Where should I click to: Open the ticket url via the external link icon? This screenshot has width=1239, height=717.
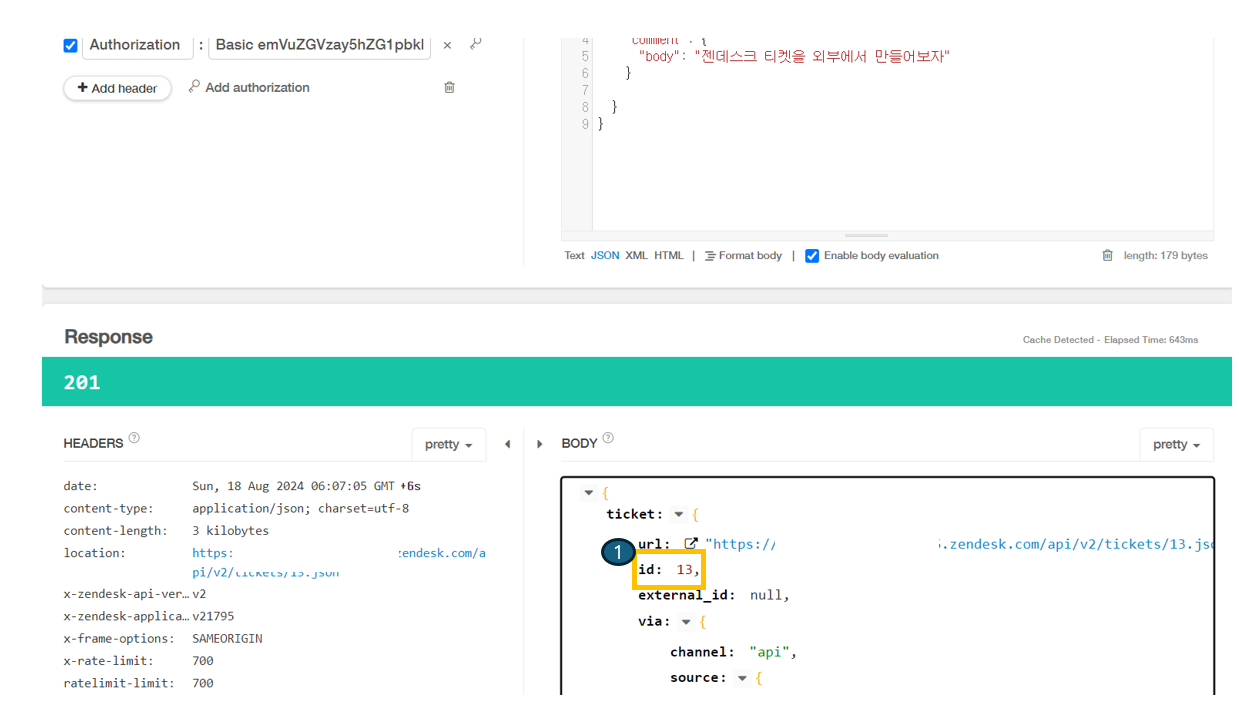click(x=691, y=542)
